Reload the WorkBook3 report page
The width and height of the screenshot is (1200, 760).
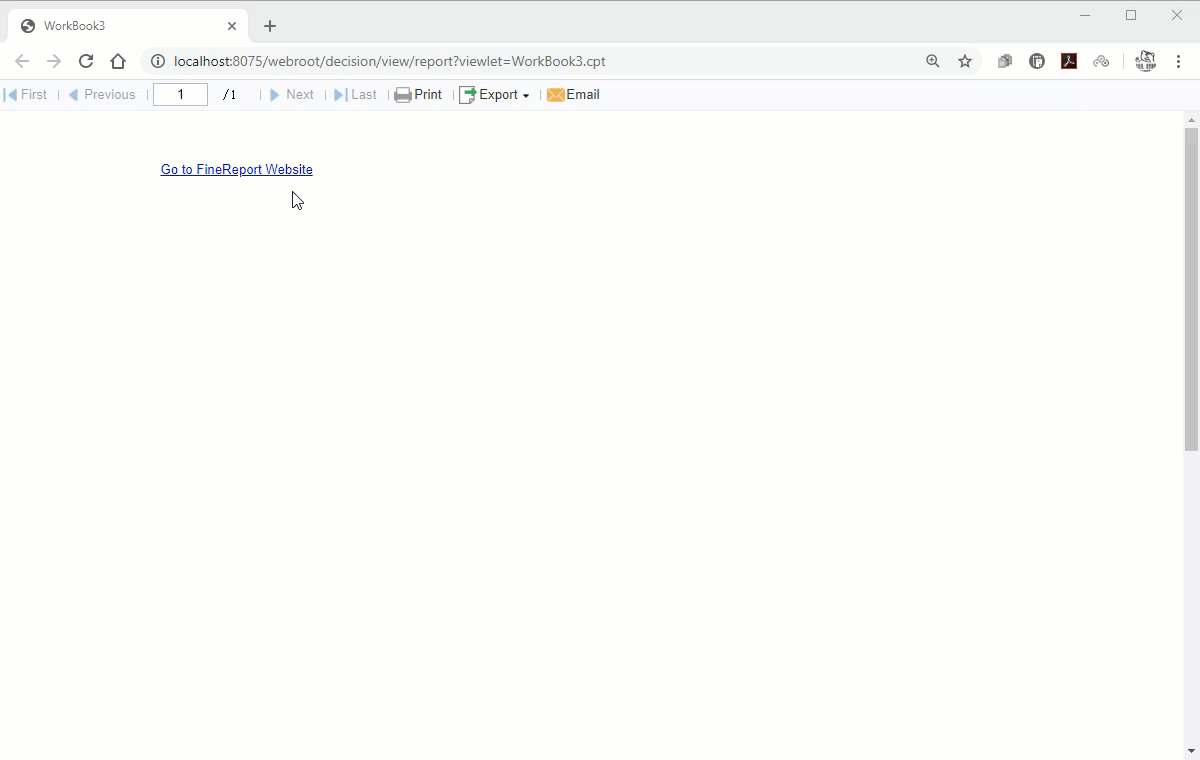[x=86, y=61]
